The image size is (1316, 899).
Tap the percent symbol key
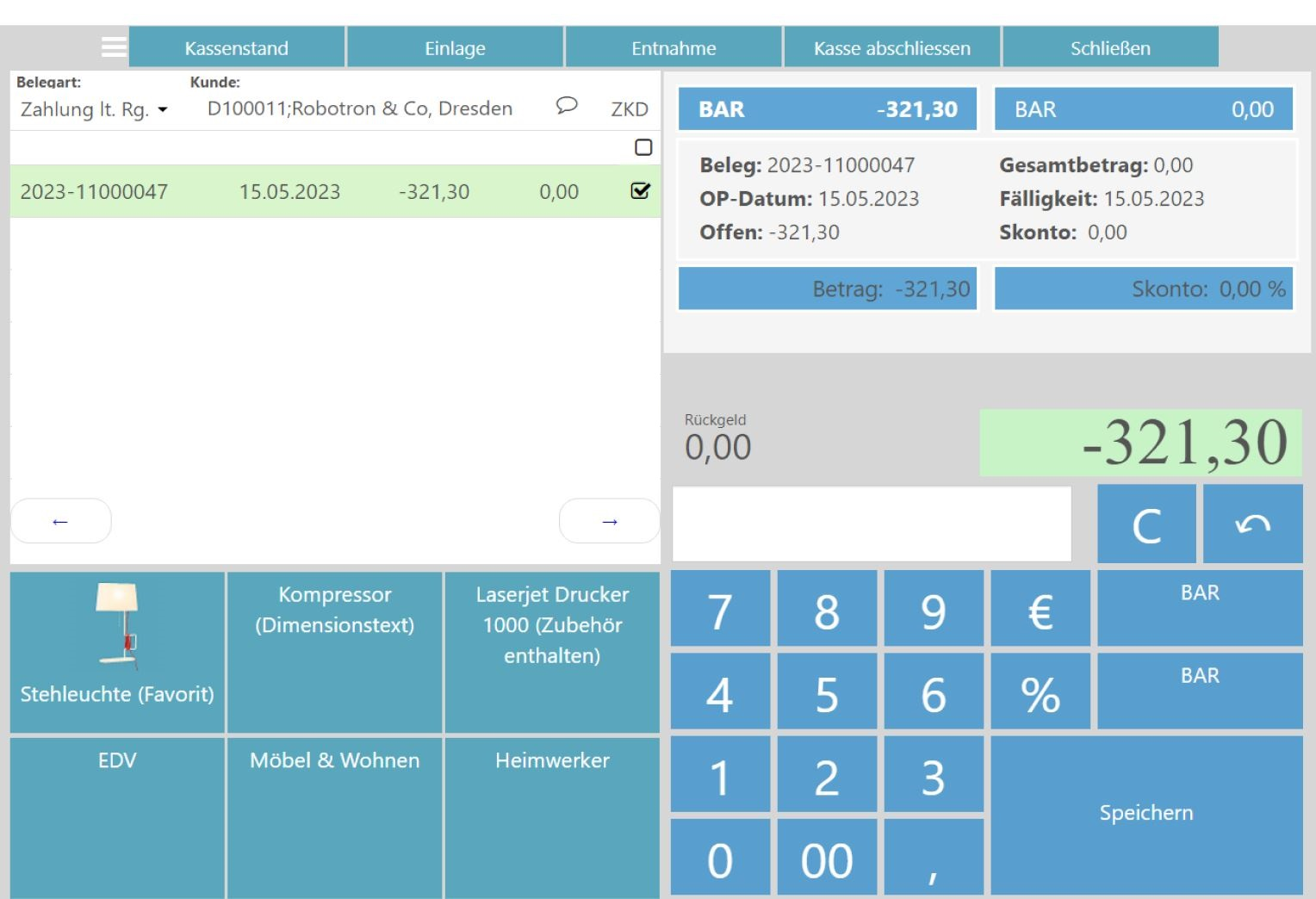click(1040, 692)
